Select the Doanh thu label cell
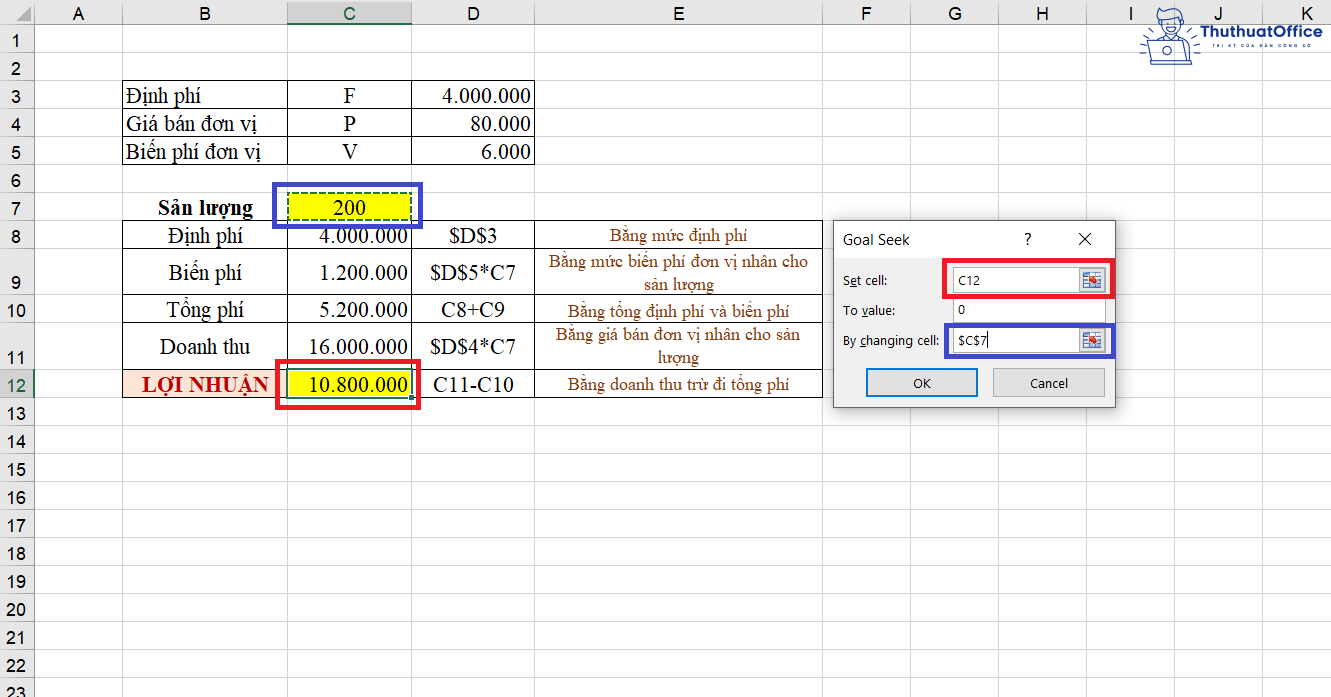The width and height of the screenshot is (1331, 697). click(x=204, y=345)
